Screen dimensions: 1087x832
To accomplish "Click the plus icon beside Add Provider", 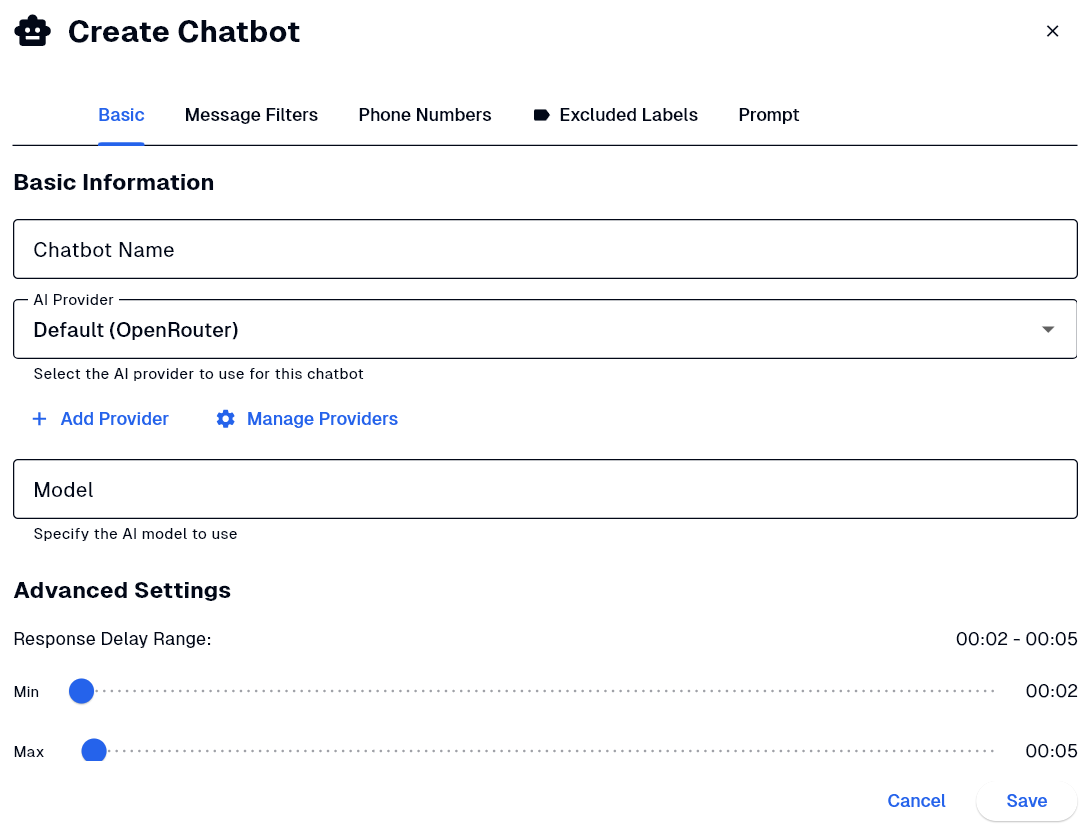I will point(40,419).
